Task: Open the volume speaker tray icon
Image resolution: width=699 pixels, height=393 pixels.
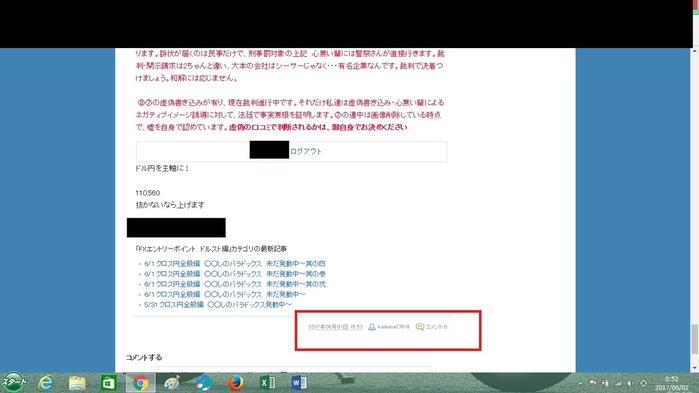Action: click(630, 383)
